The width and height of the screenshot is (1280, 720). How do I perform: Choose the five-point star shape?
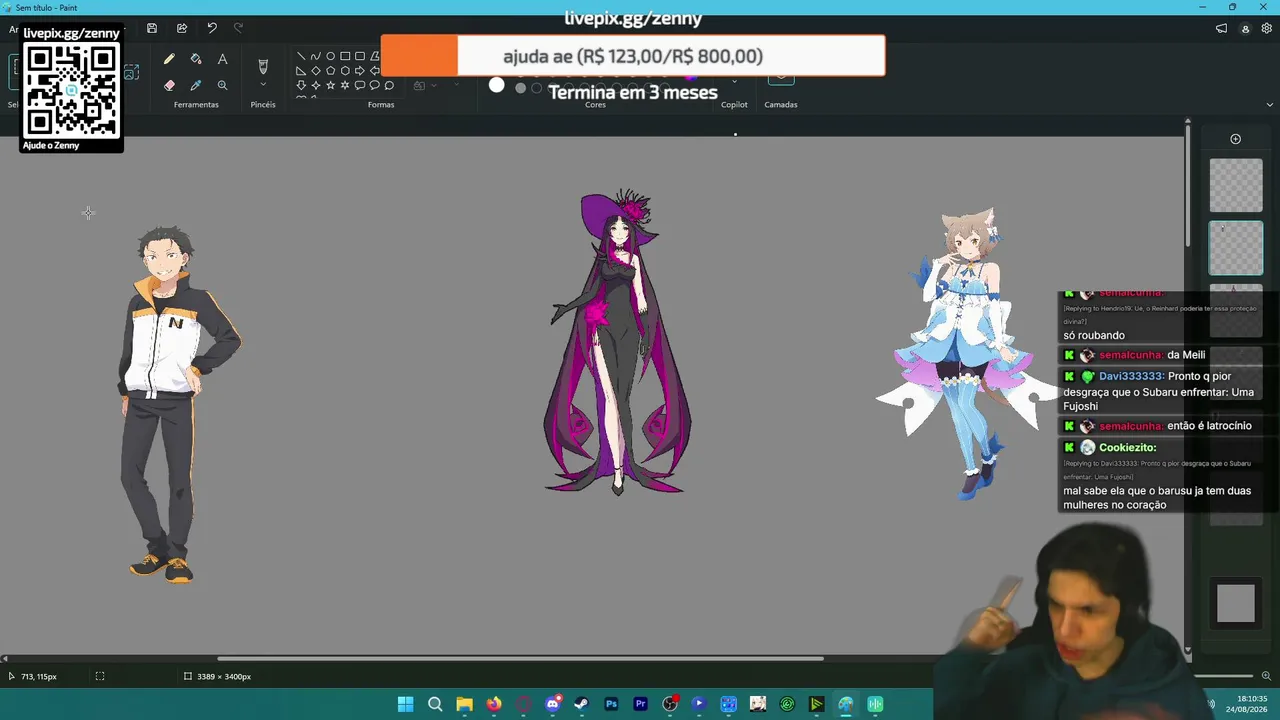(330, 86)
